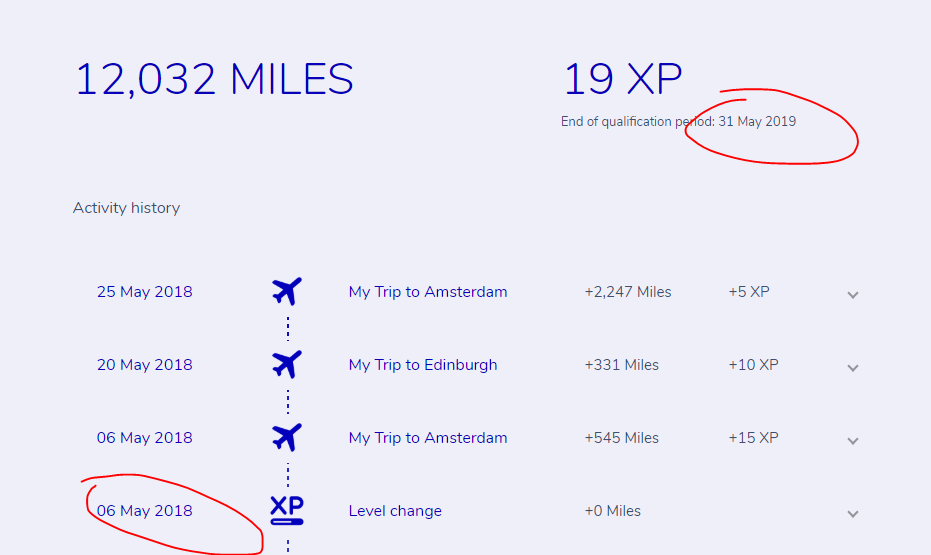The width and height of the screenshot is (931, 555).
Task: Click the Activity history heading
Action: 126,208
